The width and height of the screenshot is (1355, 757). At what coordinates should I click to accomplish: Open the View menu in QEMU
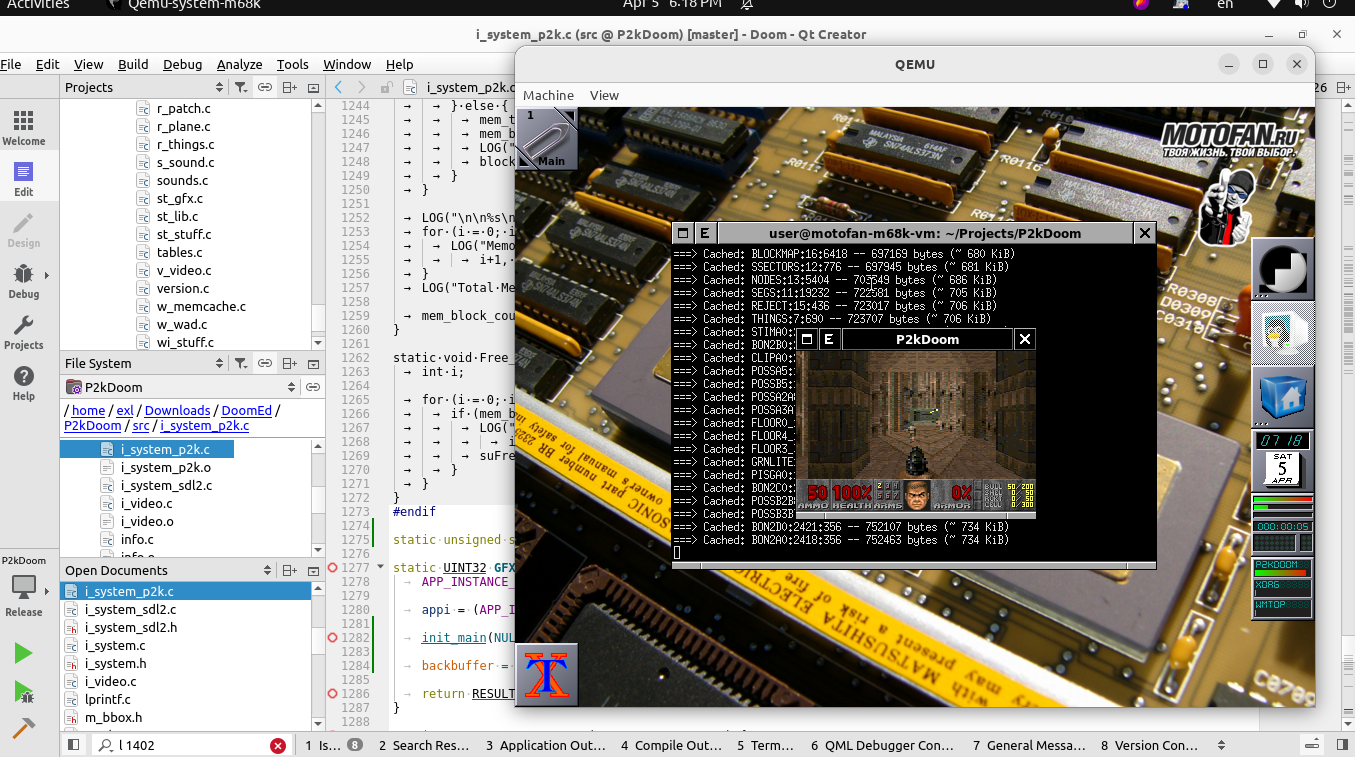(x=604, y=96)
